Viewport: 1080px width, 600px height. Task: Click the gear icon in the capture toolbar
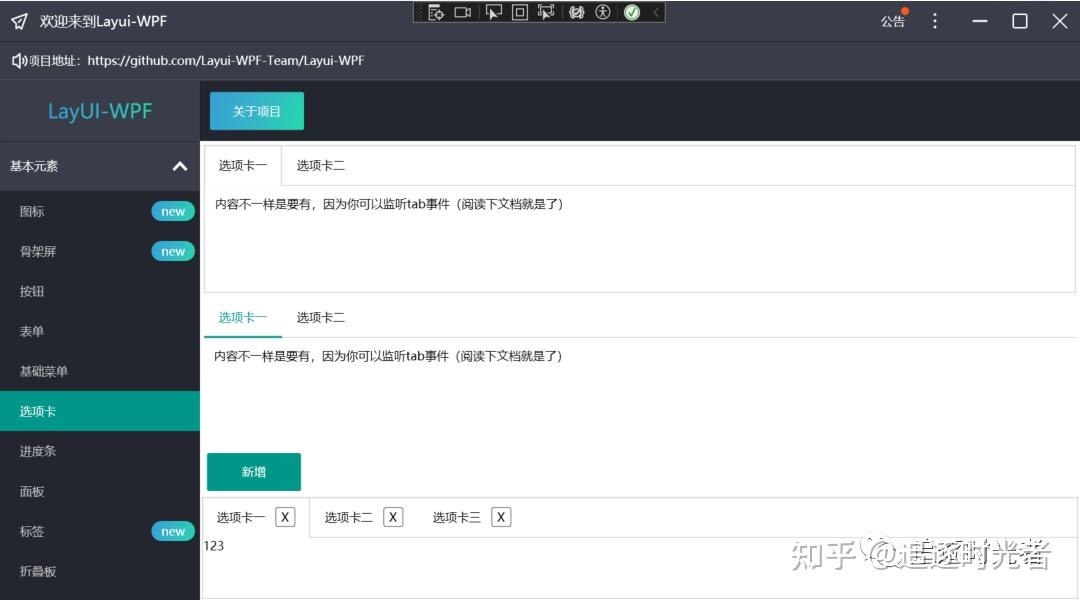tap(575, 14)
